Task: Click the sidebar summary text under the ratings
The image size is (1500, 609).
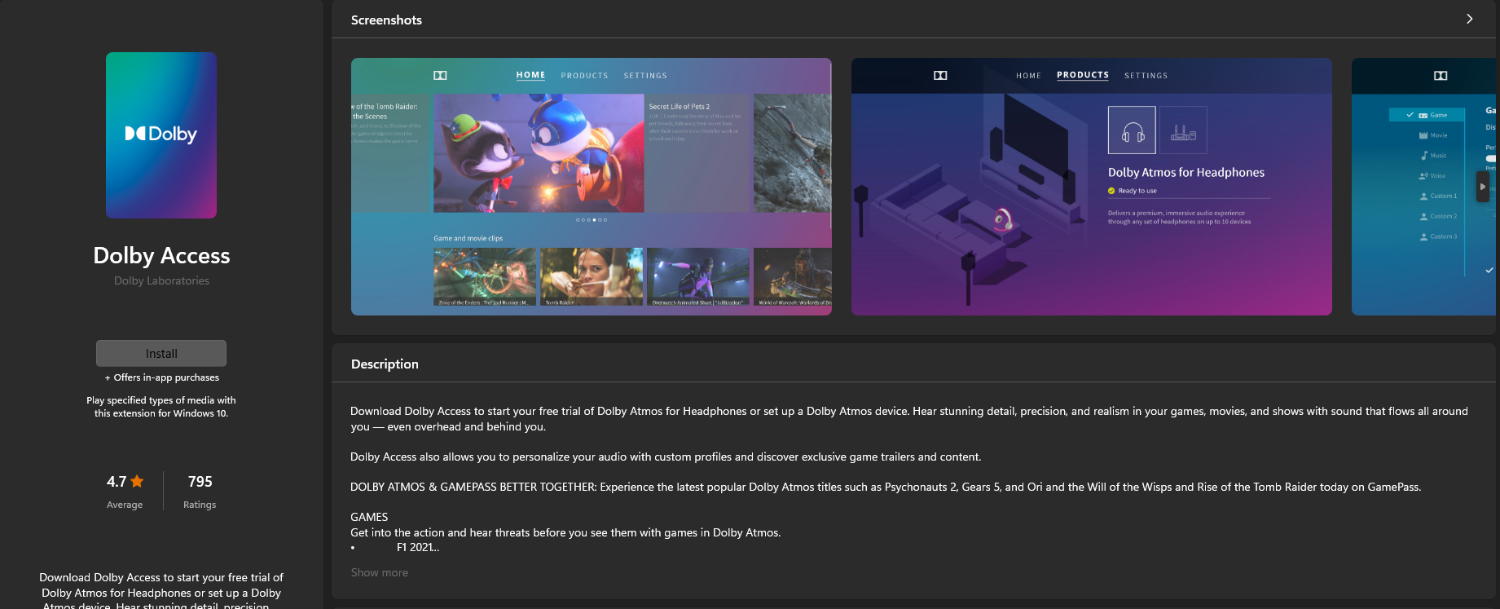Action: (162, 590)
